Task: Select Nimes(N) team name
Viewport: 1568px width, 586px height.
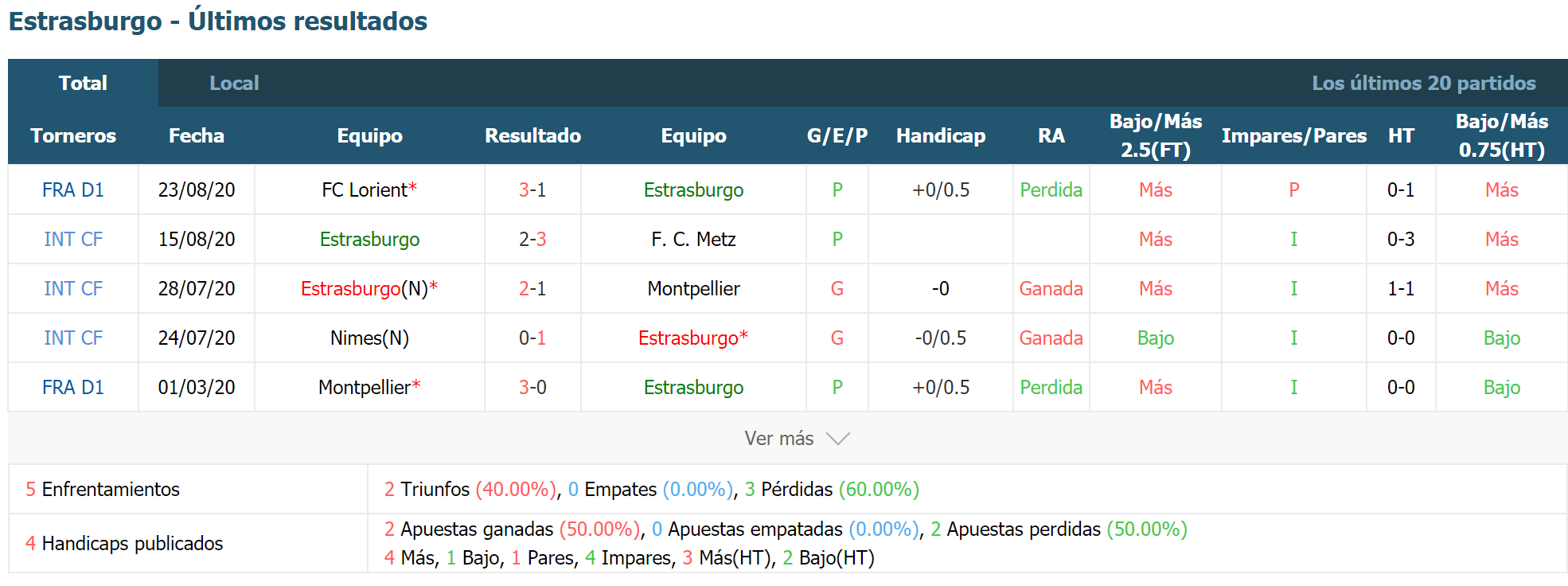Action: (369, 338)
